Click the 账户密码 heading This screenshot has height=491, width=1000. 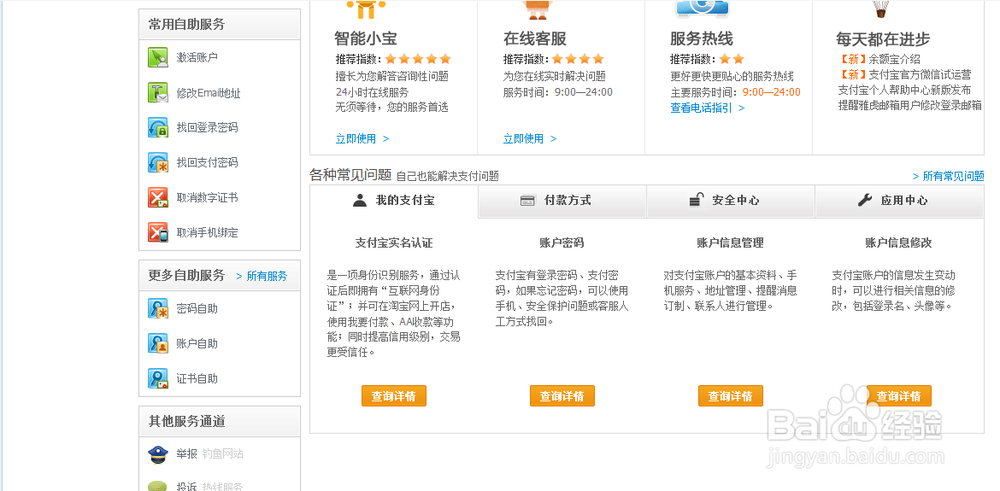[x=562, y=243]
